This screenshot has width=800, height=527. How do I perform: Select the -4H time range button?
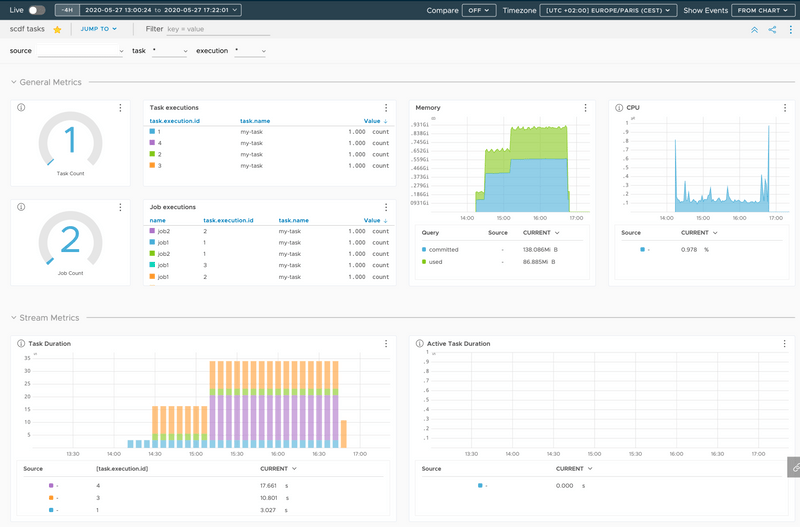pyautogui.click(x=68, y=10)
